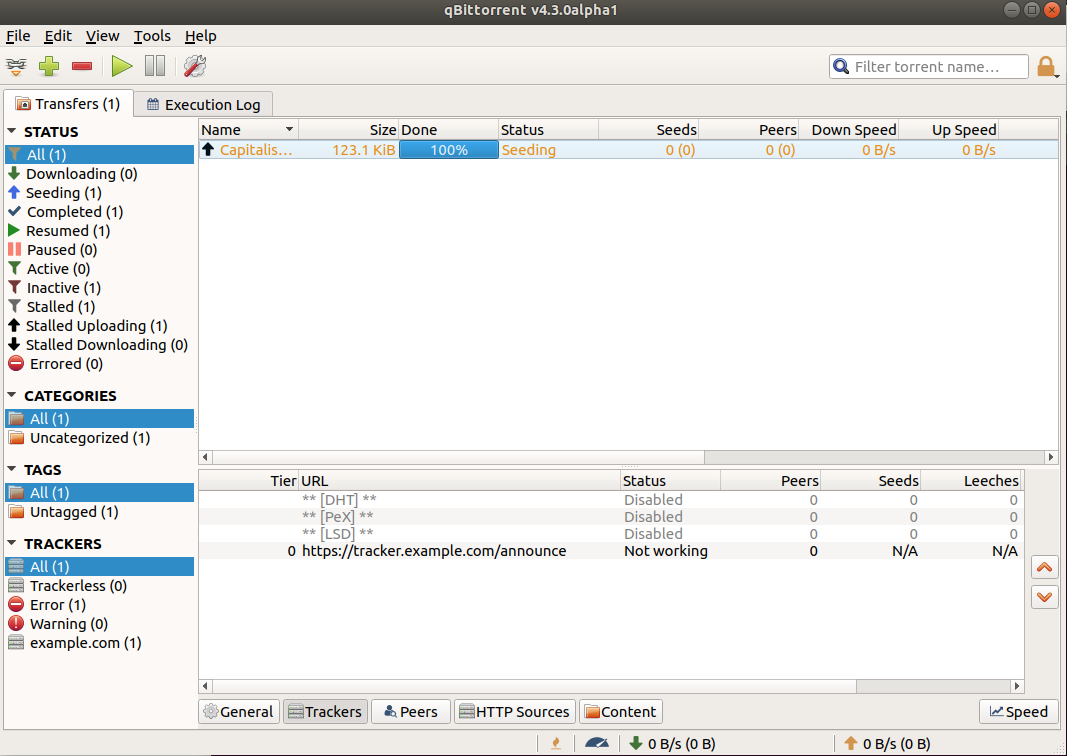Open Options via the wrench icon
Screen dimensions: 1067x756
(194, 66)
